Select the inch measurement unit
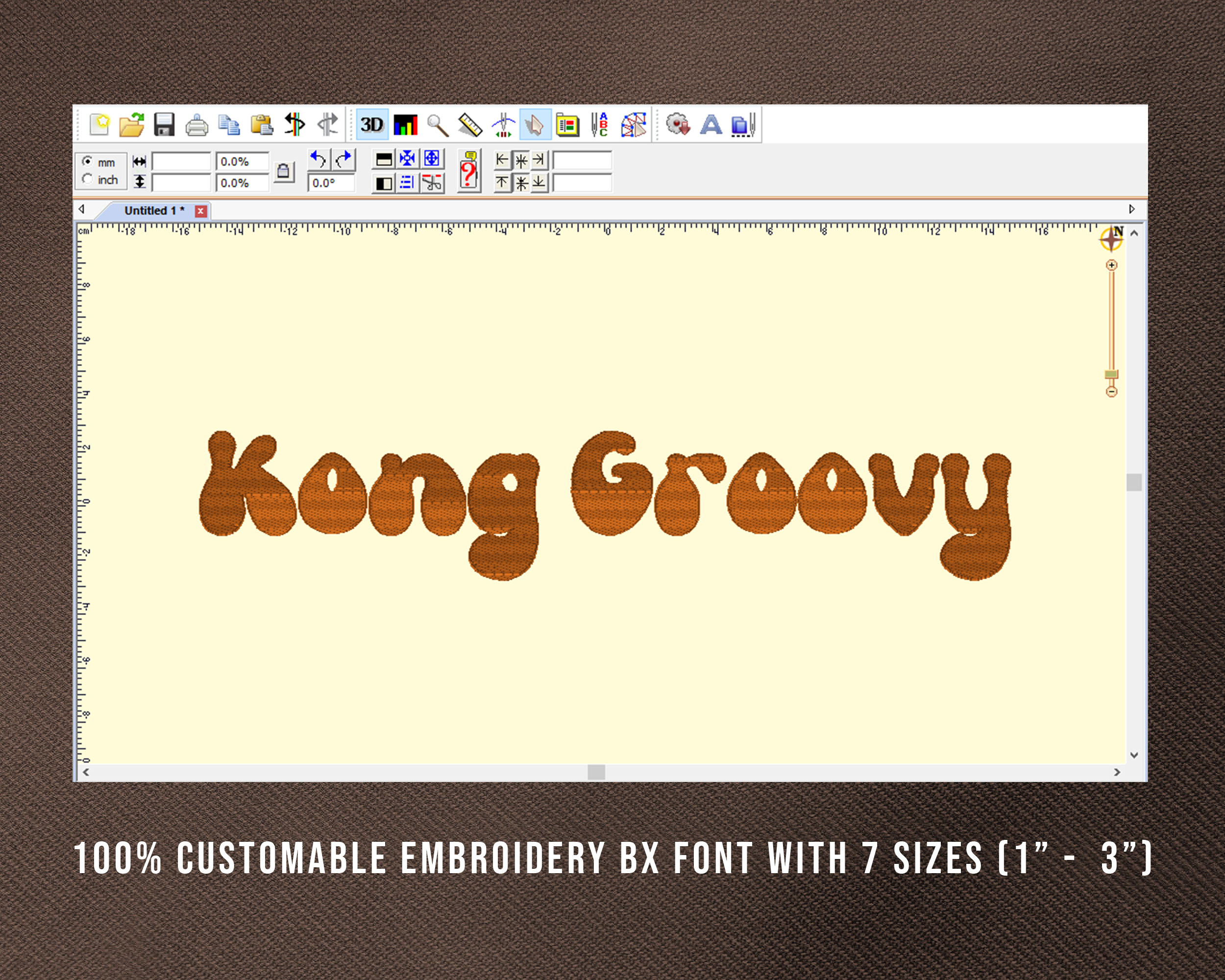 [x=89, y=179]
